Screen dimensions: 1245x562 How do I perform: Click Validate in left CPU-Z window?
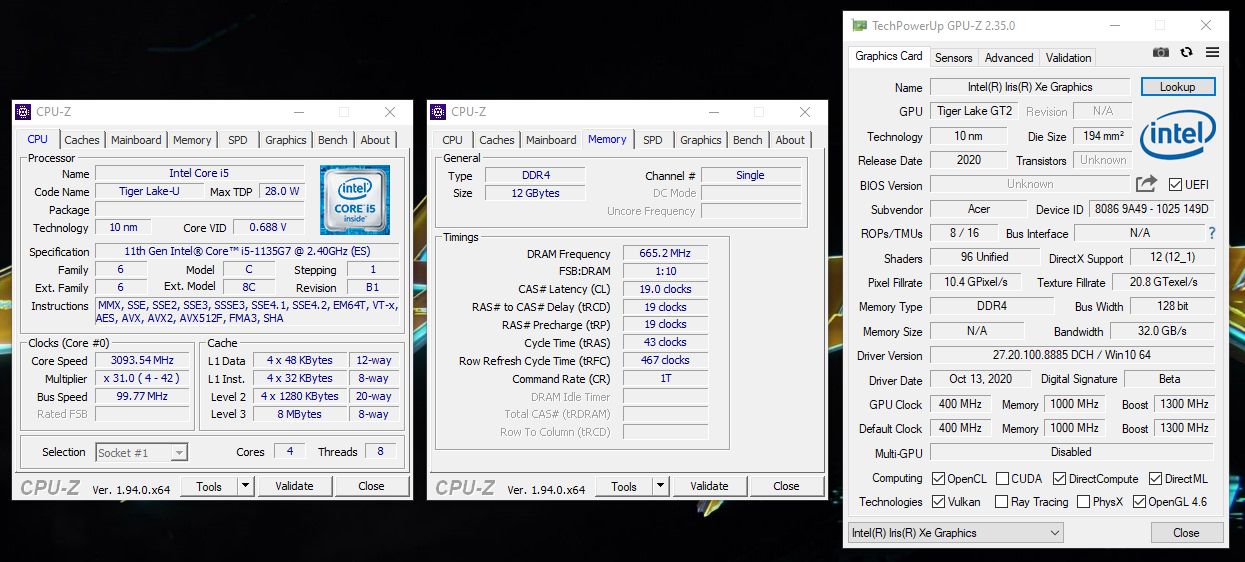click(294, 486)
